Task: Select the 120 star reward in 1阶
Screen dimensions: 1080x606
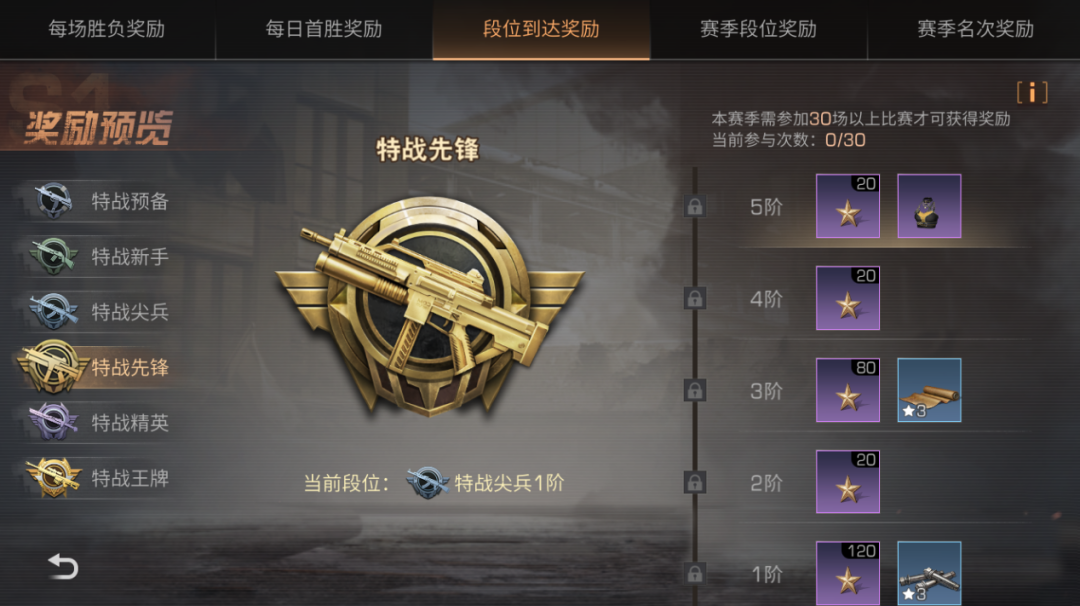Action: click(847, 573)
